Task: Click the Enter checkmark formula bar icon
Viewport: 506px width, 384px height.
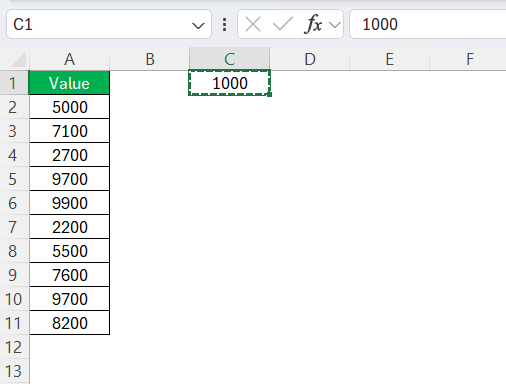Action: pos(283,24)
